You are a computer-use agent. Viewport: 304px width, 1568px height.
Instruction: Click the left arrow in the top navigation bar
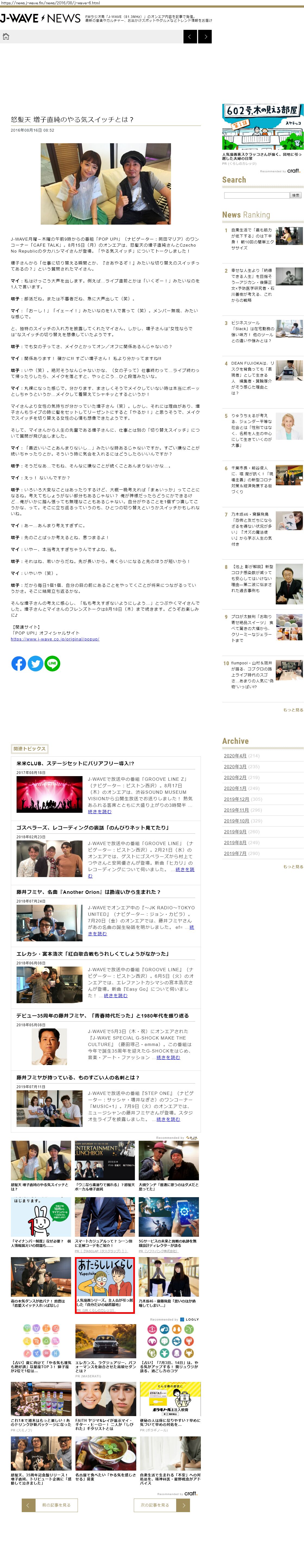(190, 37)
